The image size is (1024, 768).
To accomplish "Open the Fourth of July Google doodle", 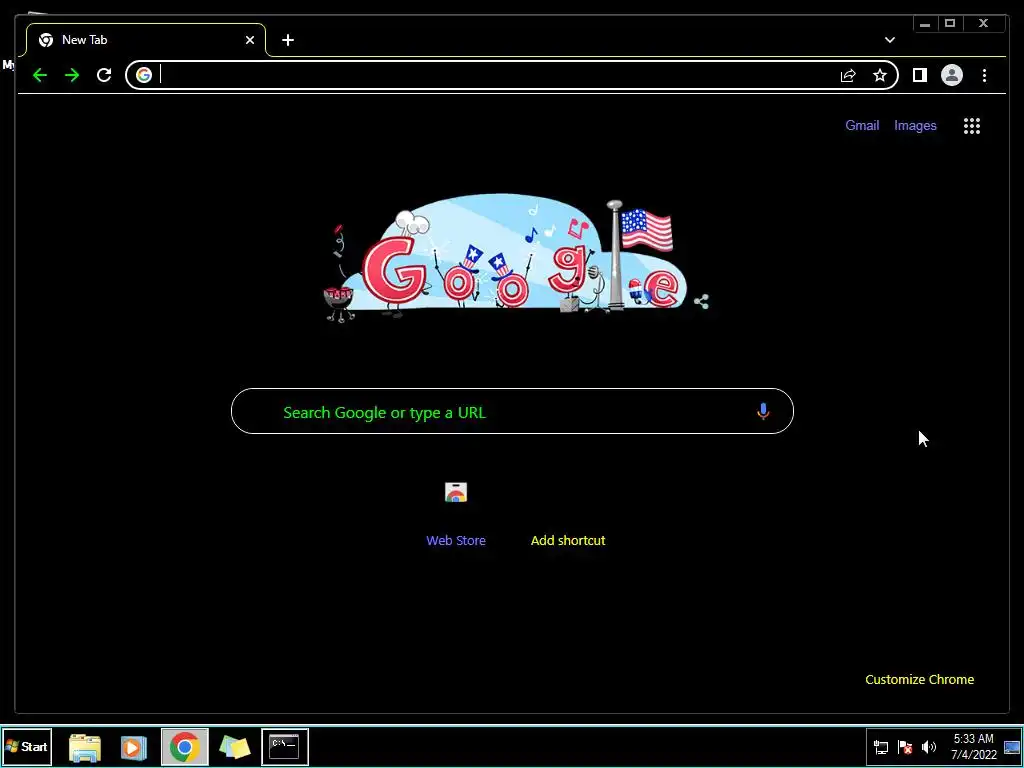I will coord(506,260).
